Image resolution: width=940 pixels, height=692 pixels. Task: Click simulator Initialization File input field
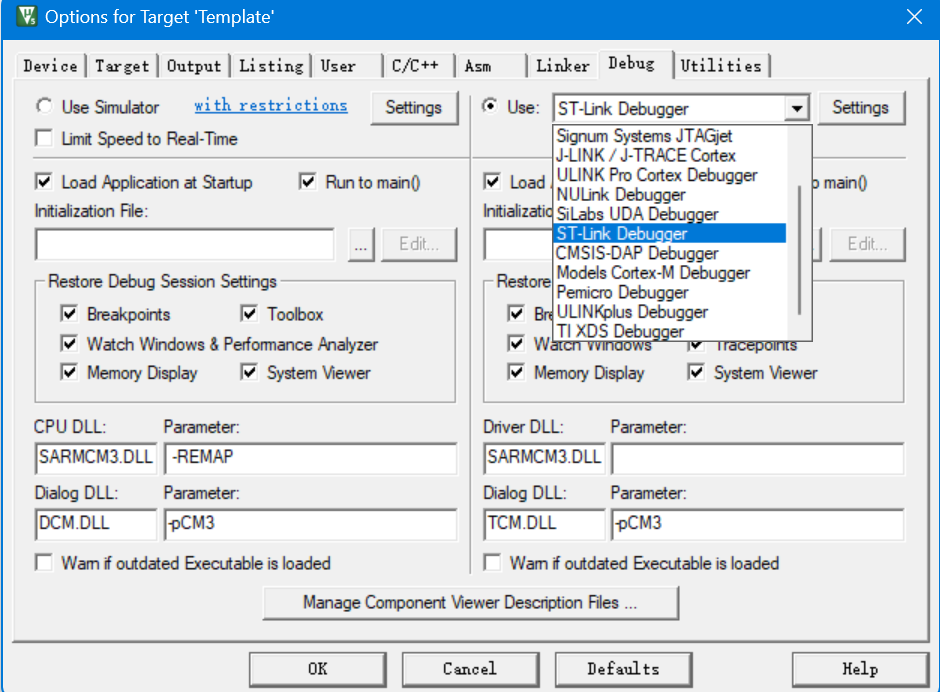pos(185,244)
